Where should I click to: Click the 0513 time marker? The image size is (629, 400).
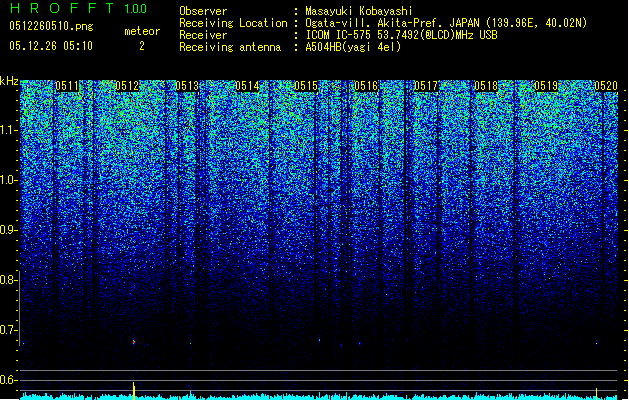[x=187, y=86]
